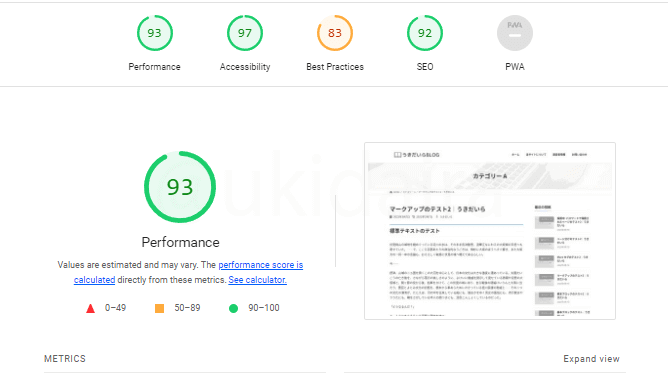Click the Accessibility score gauge 97
This screenshot has width=668, height=376.
(245, 33)
